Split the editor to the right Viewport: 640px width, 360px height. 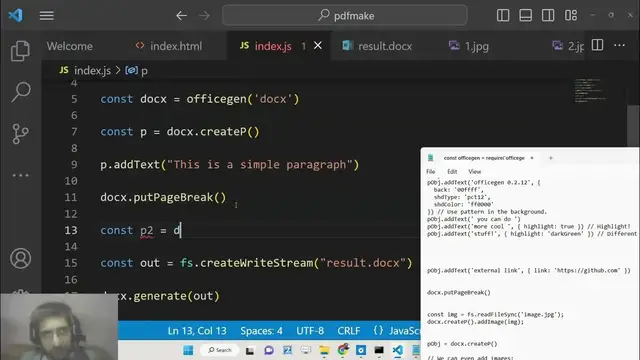pyautogui.click(x=597, y=45)
